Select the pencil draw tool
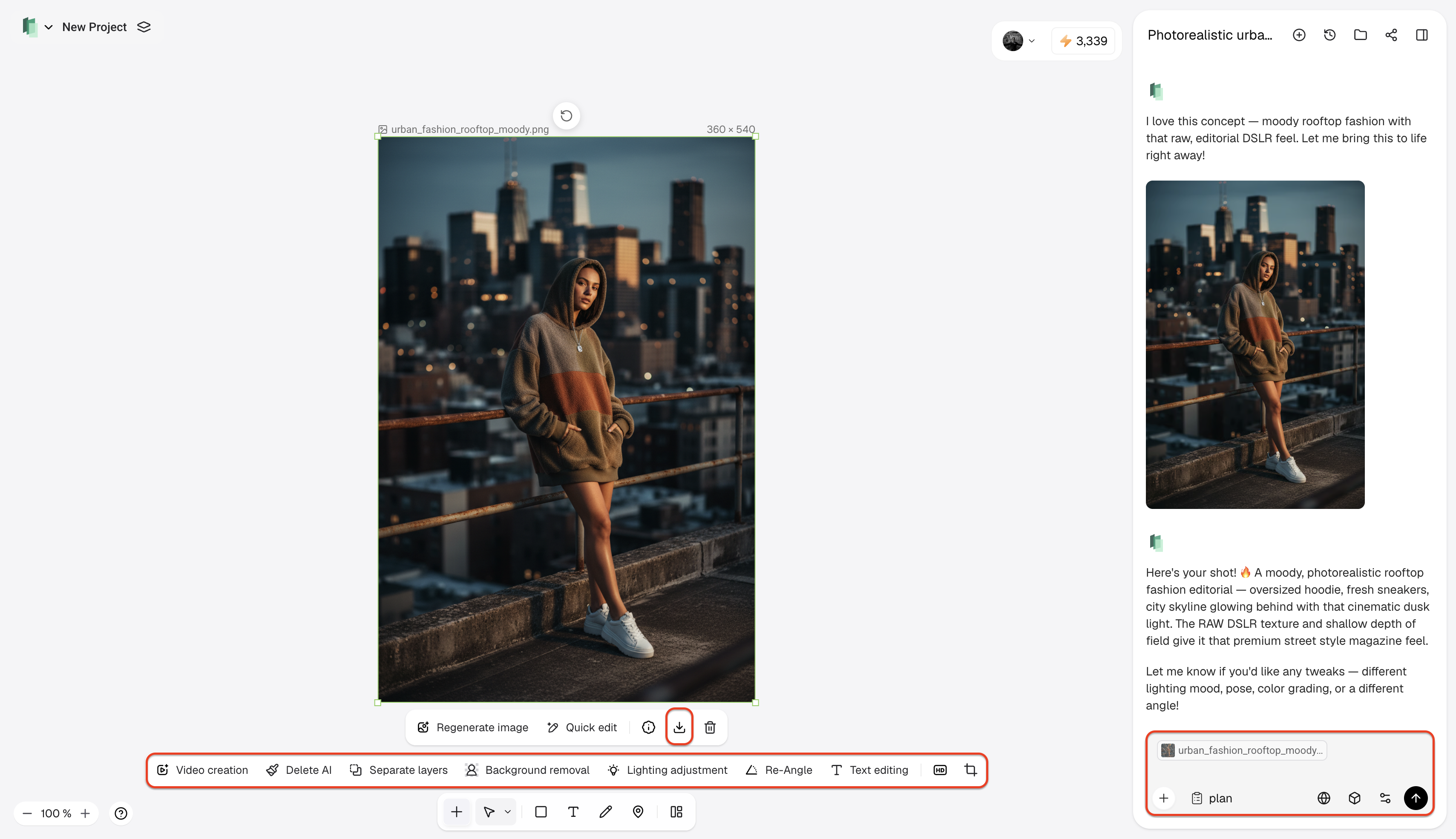 point(606,812)
